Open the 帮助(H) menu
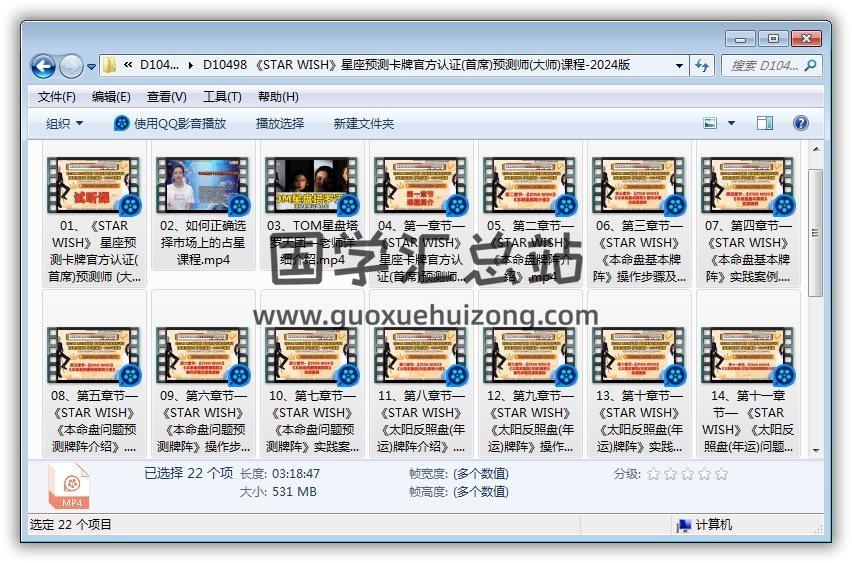 point(278,97)
